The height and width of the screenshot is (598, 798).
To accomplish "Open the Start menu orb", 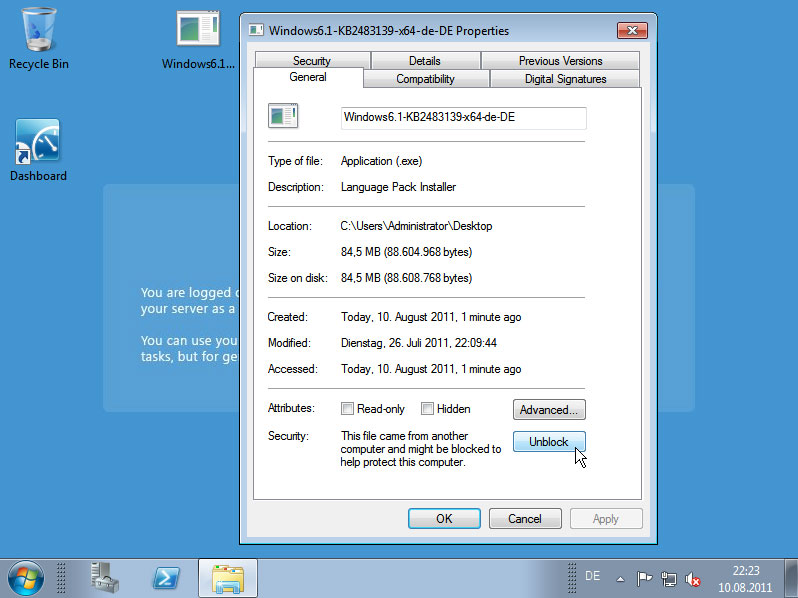I will pos(26,577).
